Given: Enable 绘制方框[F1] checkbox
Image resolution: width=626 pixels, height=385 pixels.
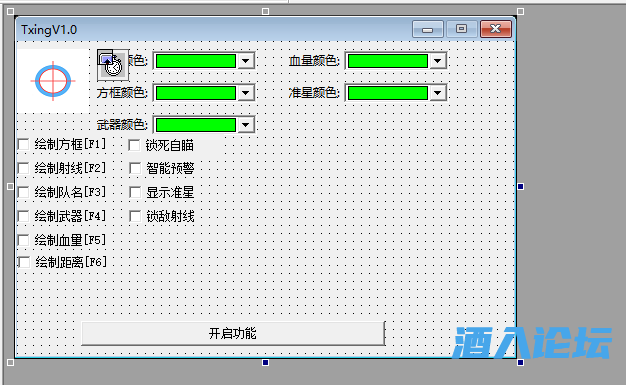Looking at the screenshot, I should tap(24, 144).
